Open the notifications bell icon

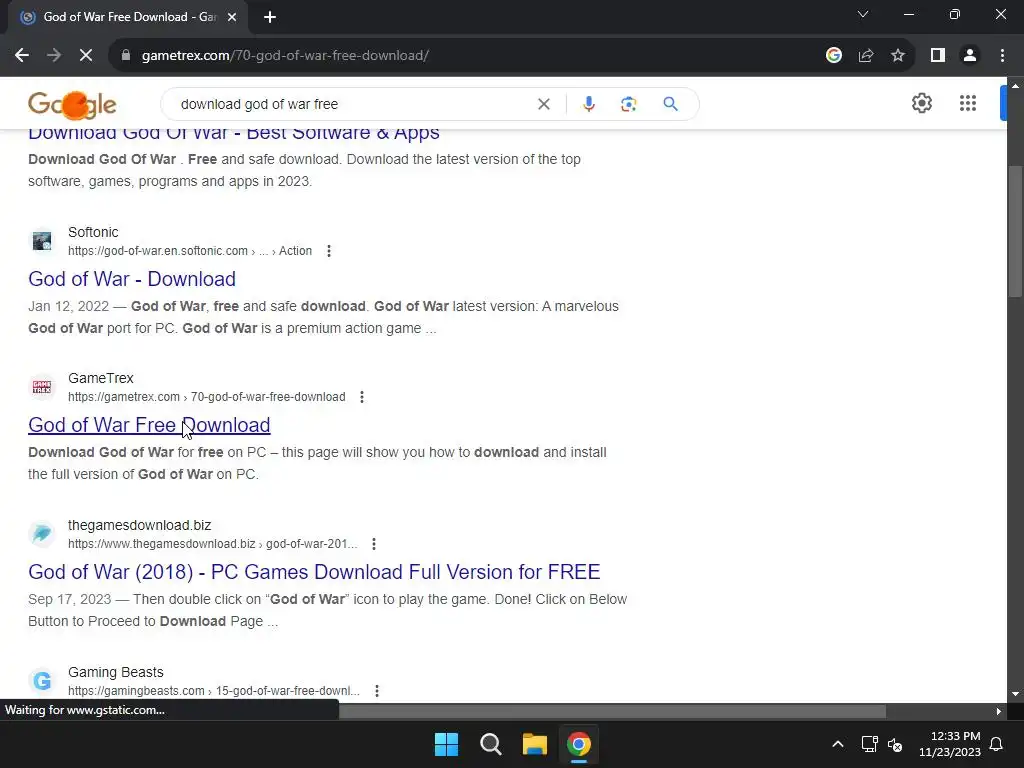point(997,744)
